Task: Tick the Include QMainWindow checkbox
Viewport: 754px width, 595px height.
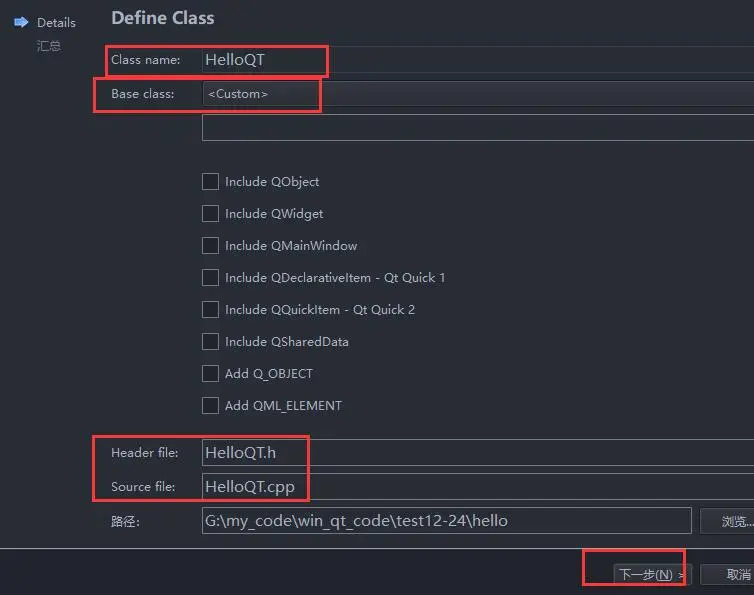Action: 210,246
